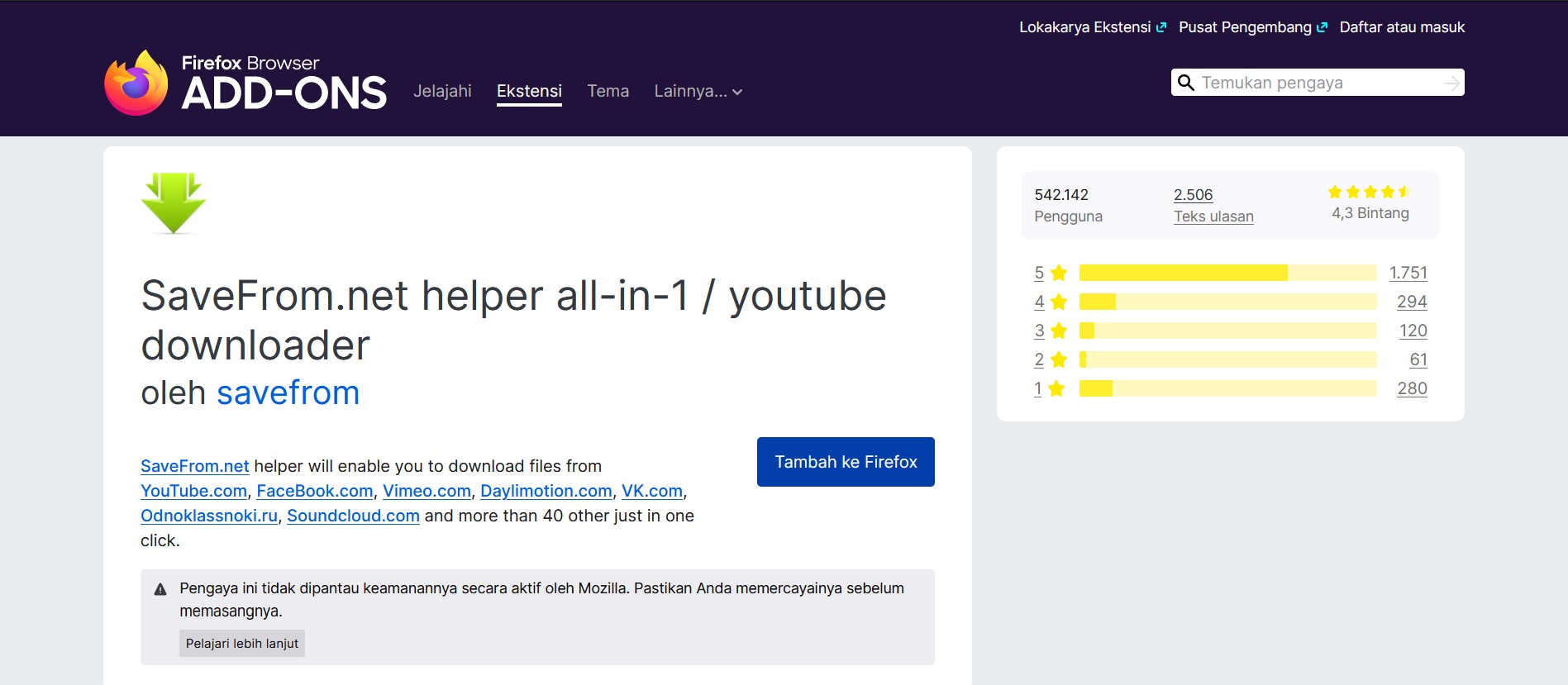Click the number 5 rating label
1568x685 pixels.
[1039, 273]
